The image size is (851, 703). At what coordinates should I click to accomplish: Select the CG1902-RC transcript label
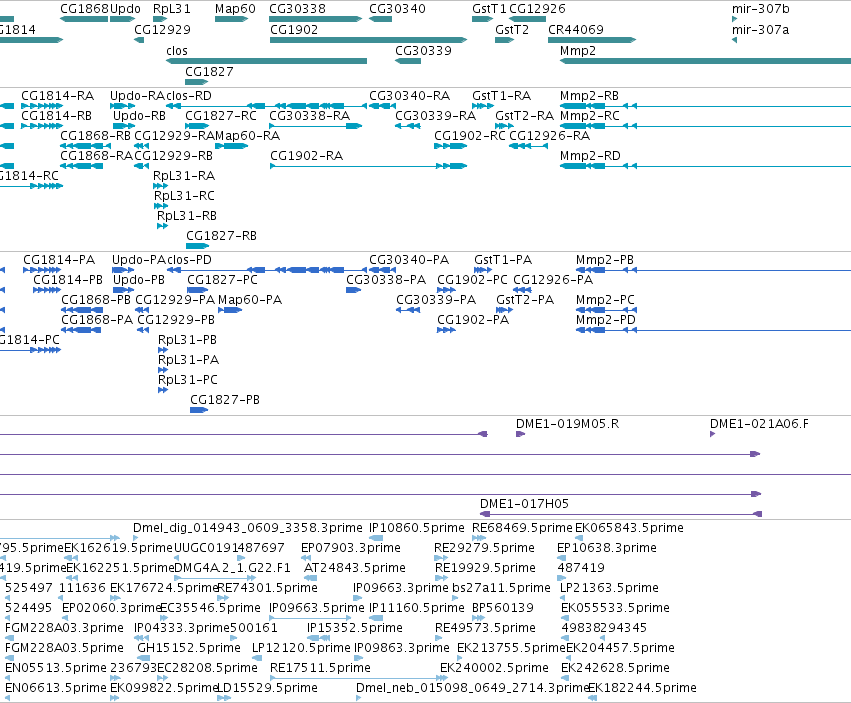click(x=470, y=136)
